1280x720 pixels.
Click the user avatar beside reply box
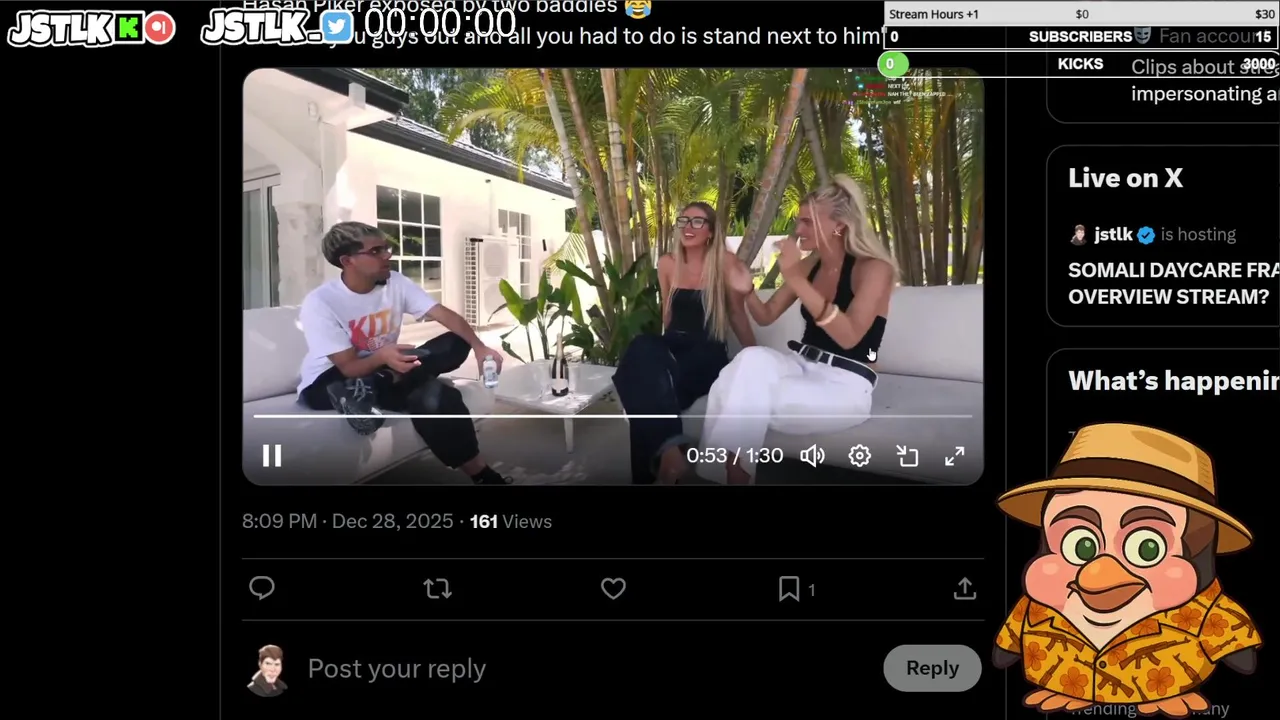click(x=268, y=669)
